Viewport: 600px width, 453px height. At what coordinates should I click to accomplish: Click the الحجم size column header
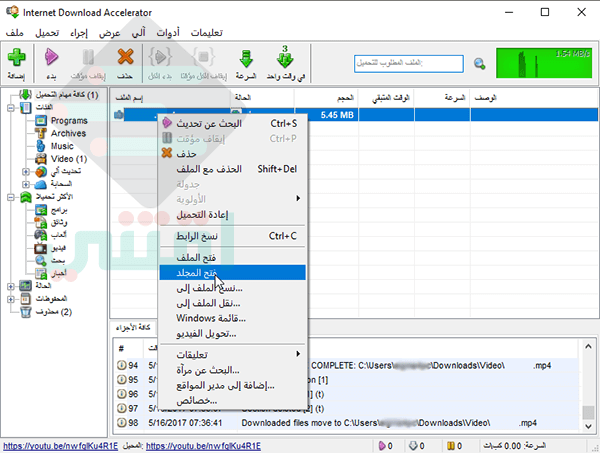(x=326, y=98)
